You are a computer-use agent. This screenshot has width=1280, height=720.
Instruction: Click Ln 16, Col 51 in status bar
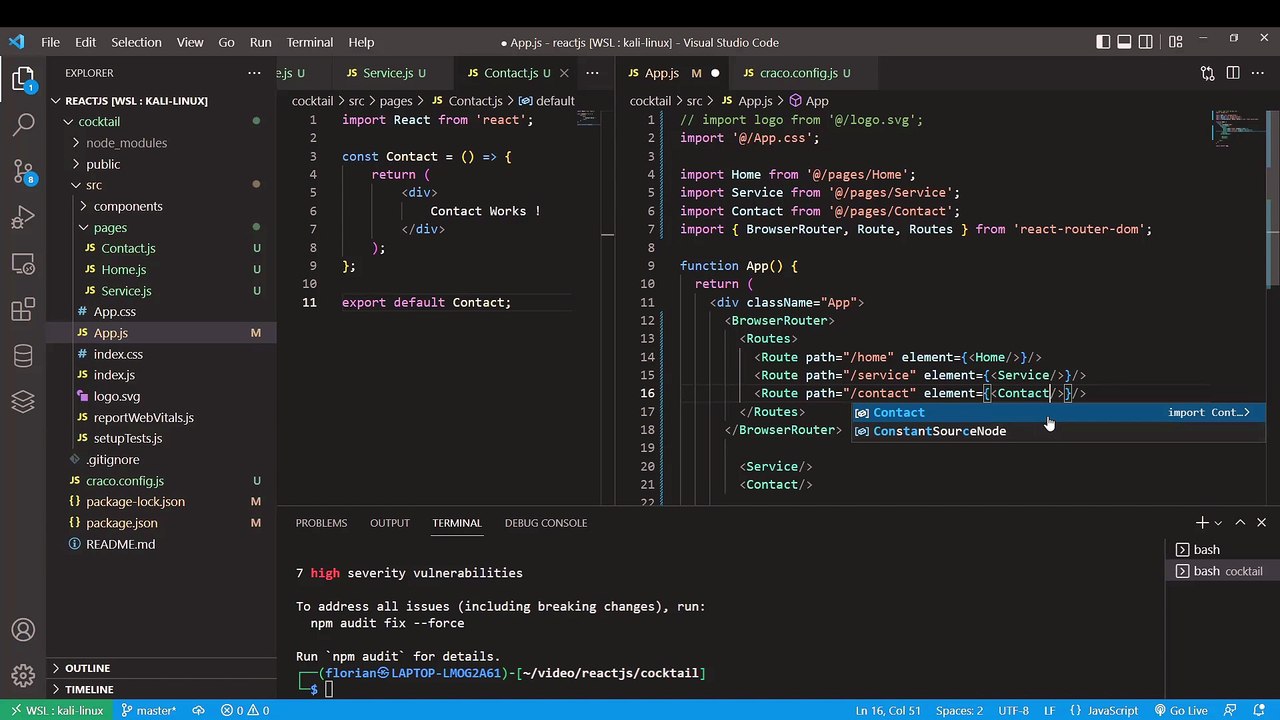[888, 710]
